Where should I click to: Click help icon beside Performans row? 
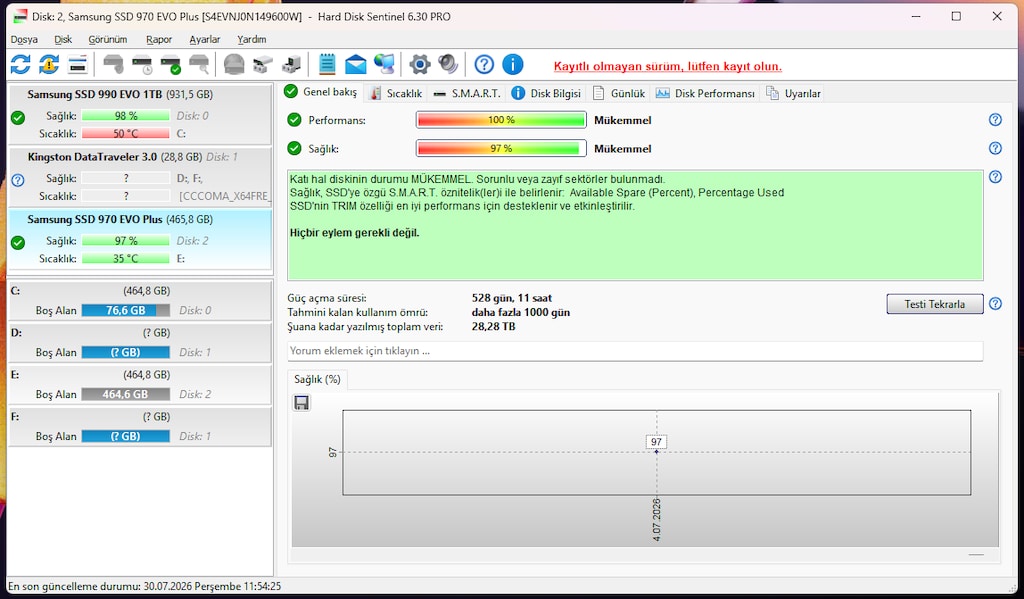click(x=995, y=120)
